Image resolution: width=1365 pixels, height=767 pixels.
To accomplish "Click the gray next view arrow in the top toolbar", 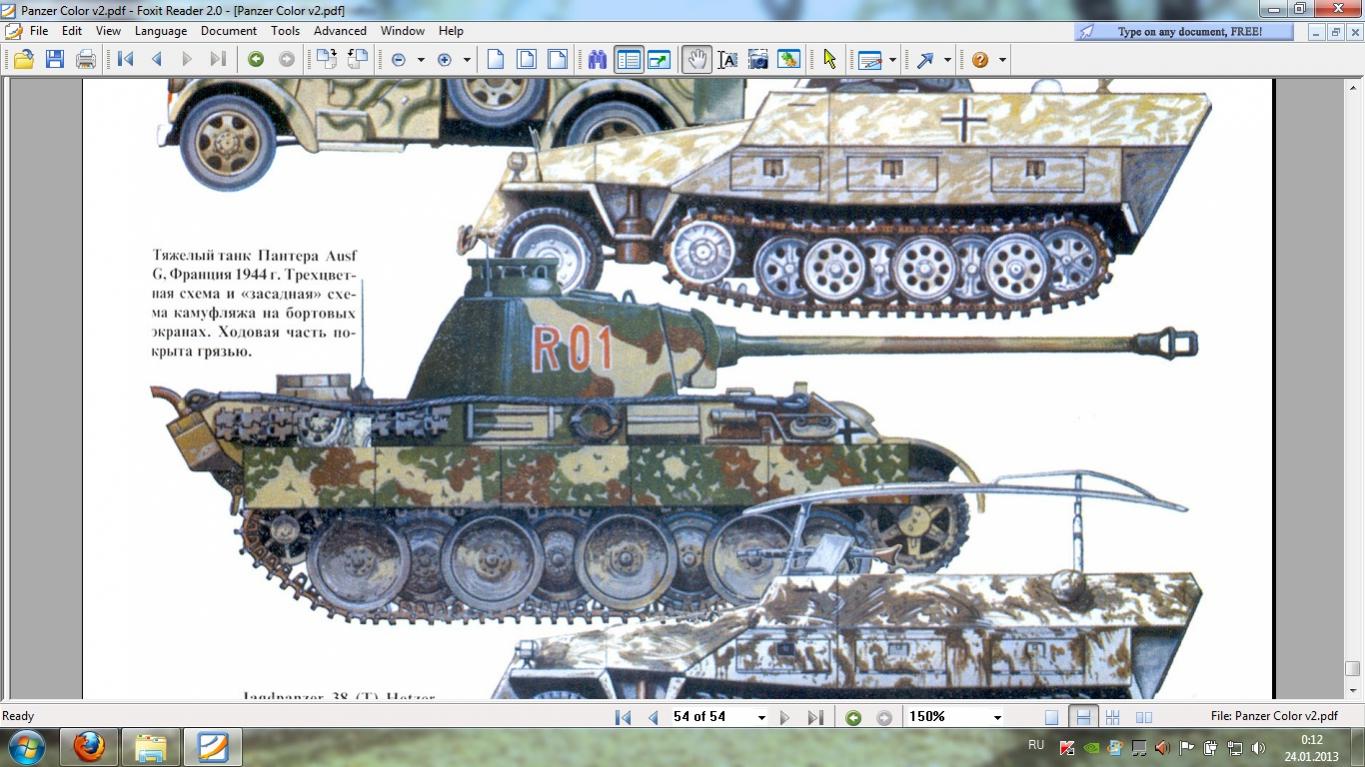I will [287, 59].
